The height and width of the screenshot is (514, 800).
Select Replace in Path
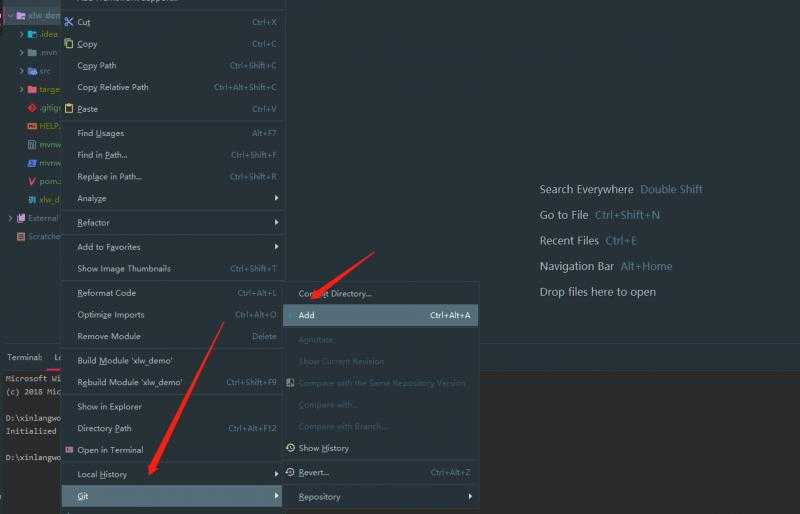[x=172, y=177]
